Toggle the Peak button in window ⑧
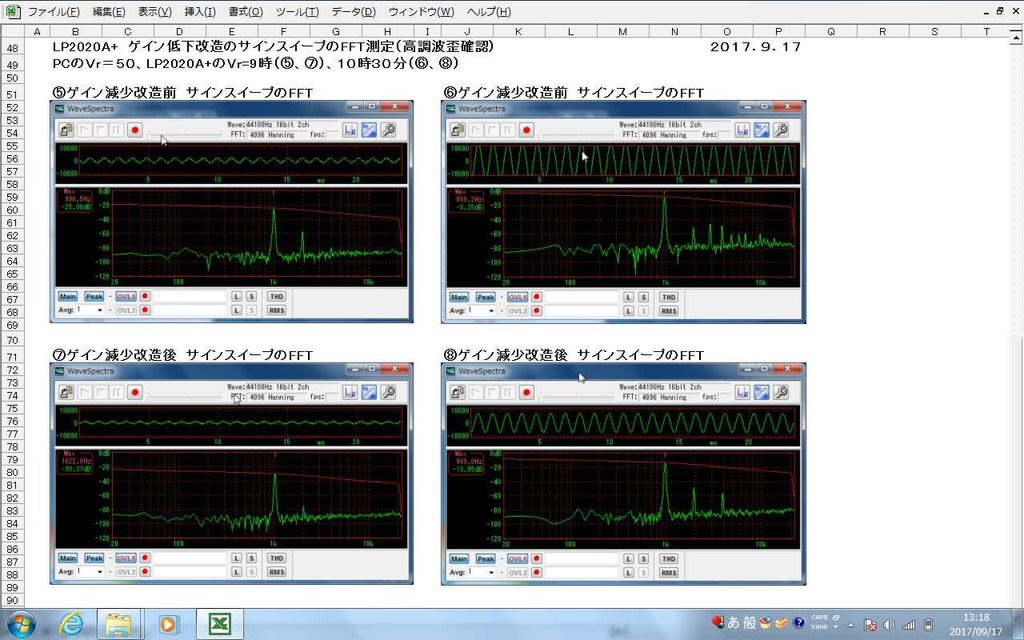The width and height of the screenshot is (1024, 640). (x=485, y=559)
